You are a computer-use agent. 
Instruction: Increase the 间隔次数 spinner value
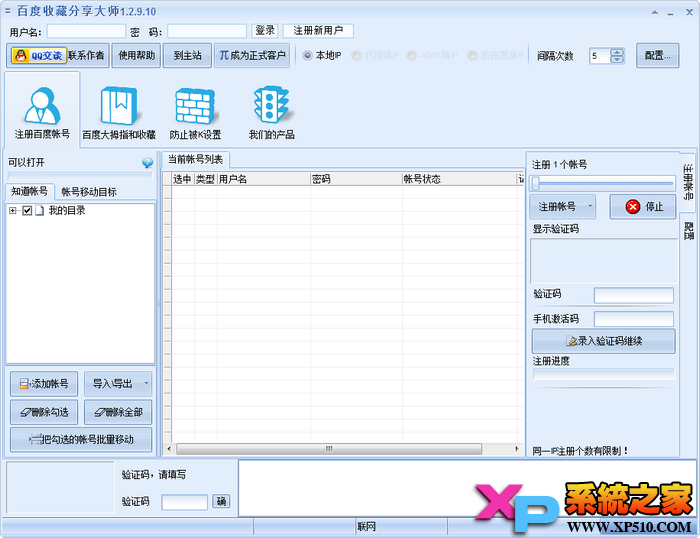[x=617, y=52]
